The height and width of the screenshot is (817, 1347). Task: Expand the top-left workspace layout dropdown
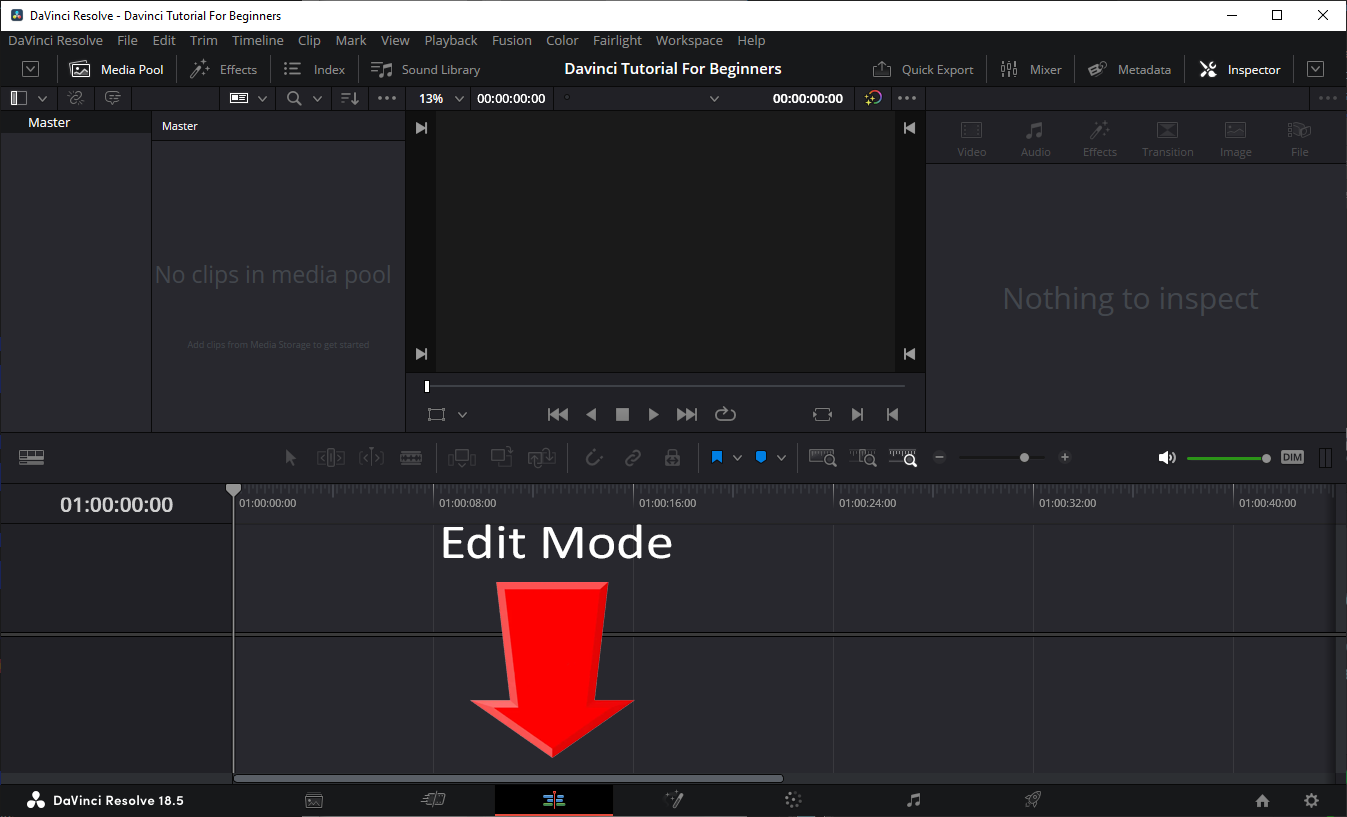pyautogui.click(x=31, y=69)
